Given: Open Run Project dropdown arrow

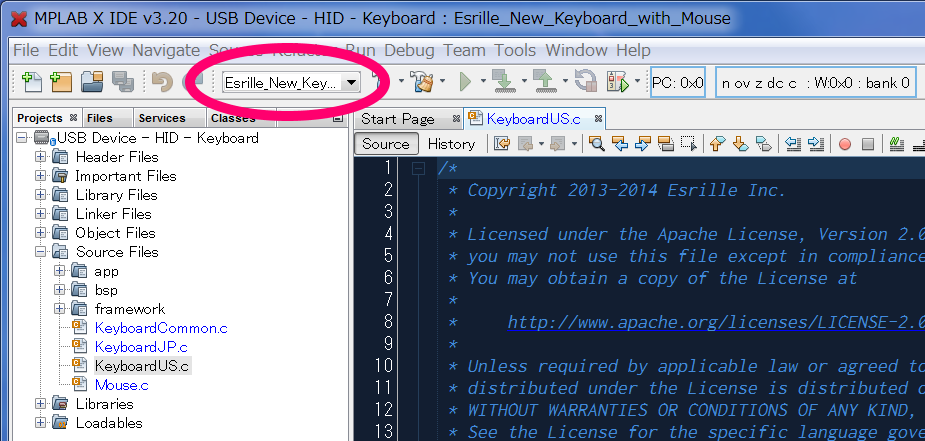Looking at the screenshot, I should 483,81.
